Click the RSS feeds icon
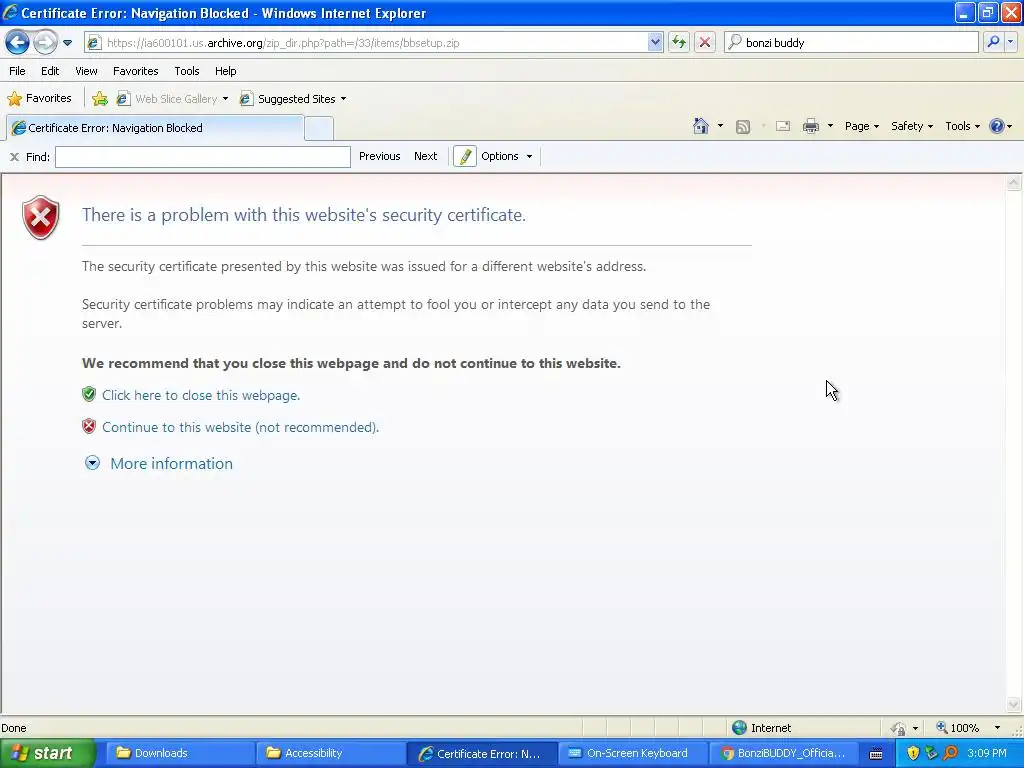The width and height of the screenshot is (1024, 768). coord(743,127)
